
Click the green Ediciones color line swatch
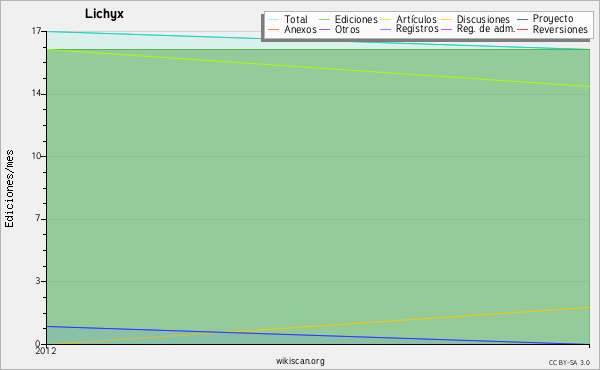coord(324,20)
